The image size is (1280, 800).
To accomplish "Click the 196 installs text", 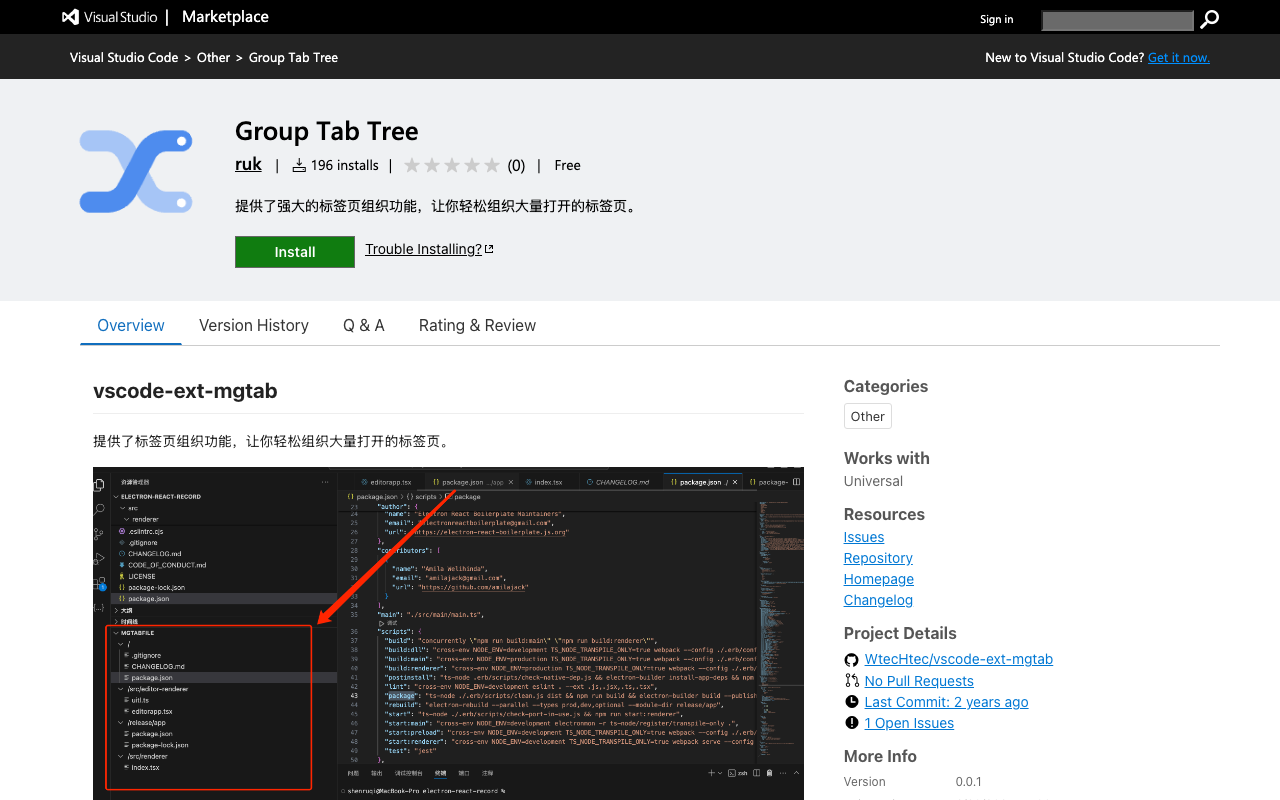I will (345, 165).
